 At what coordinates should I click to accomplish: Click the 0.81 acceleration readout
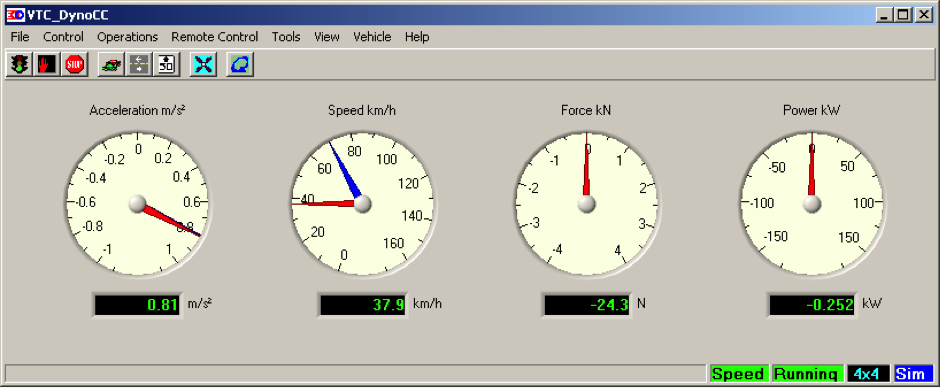pos(137,305)
